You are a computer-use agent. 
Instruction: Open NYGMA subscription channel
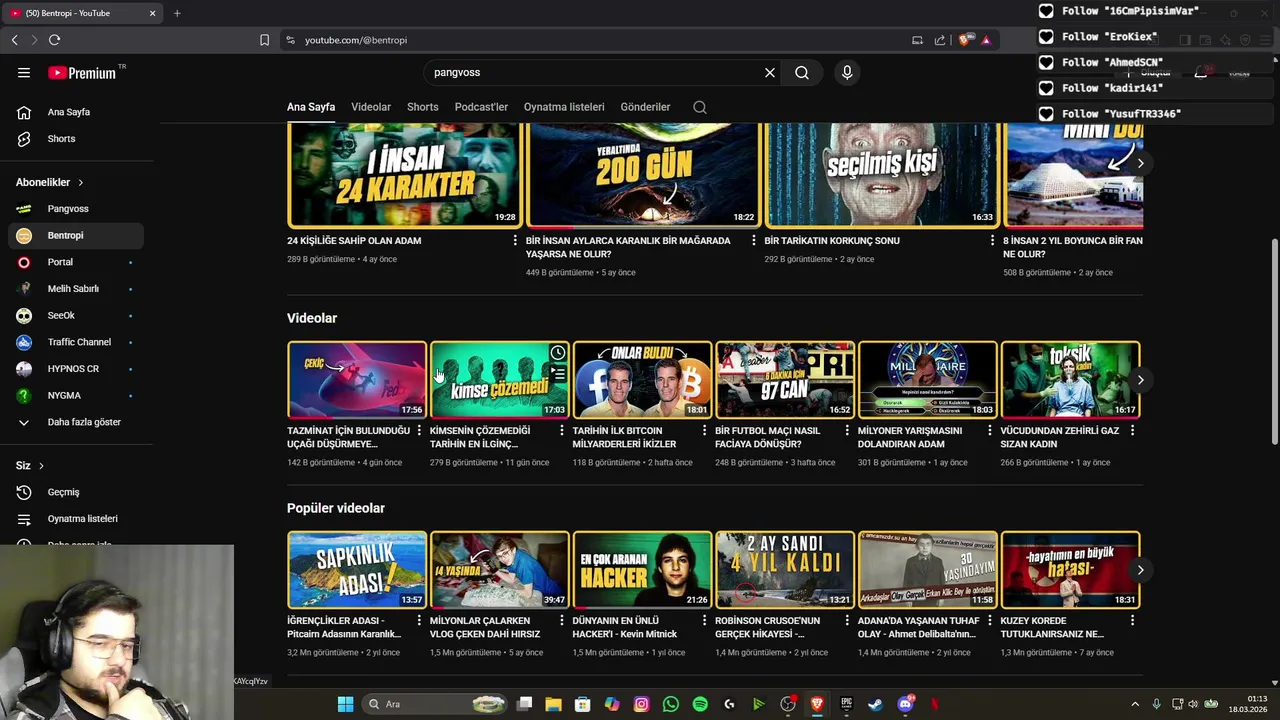pos(76,395)
